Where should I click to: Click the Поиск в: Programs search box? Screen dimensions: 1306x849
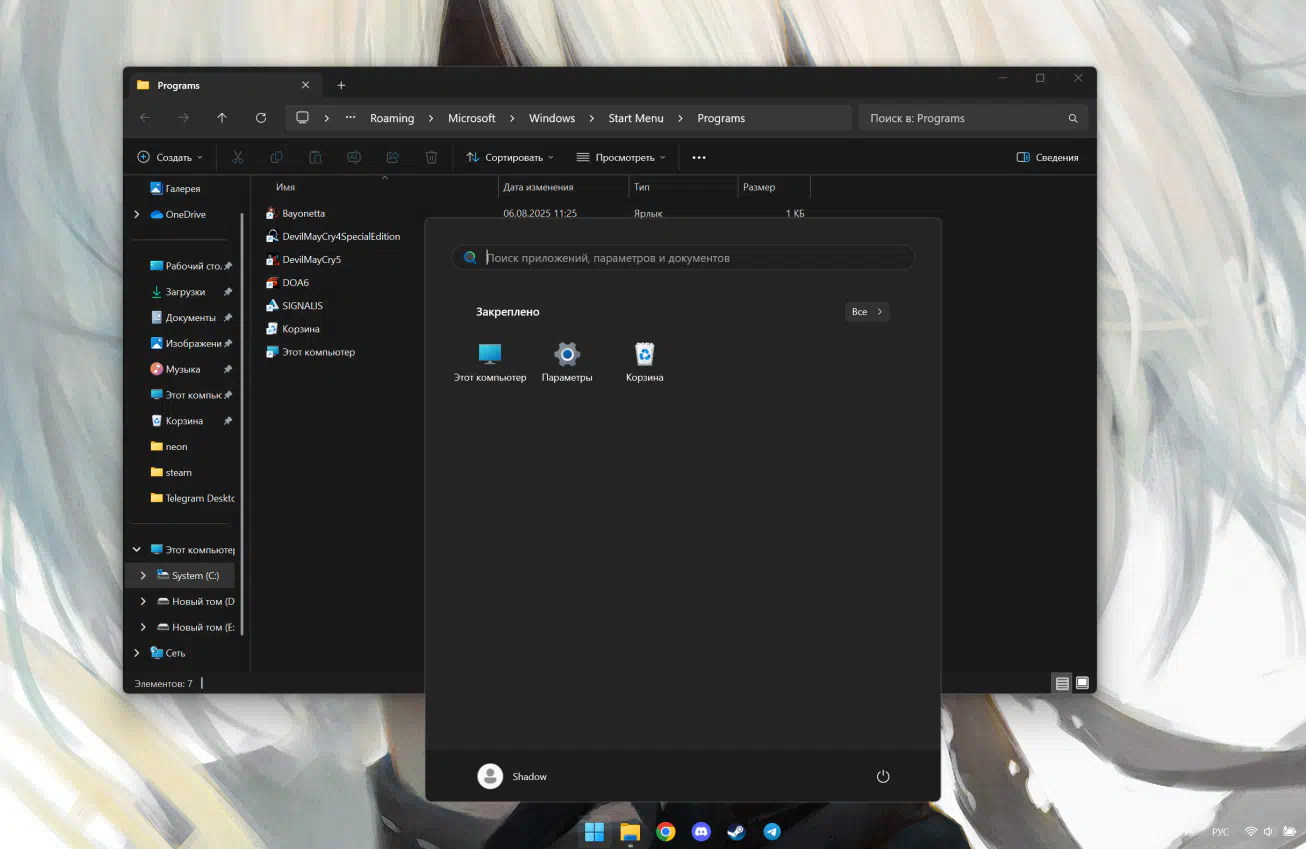tap(973, 118)
